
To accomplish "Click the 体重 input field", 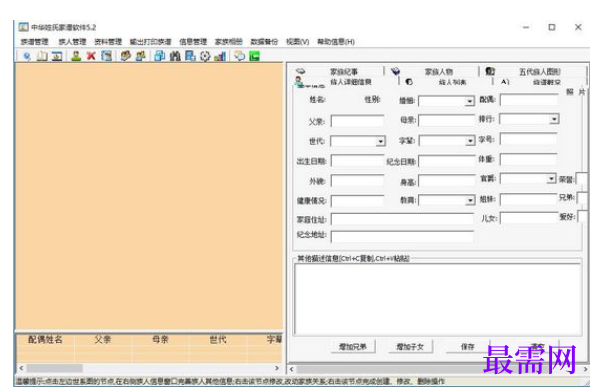I will (x=529, y=159).
